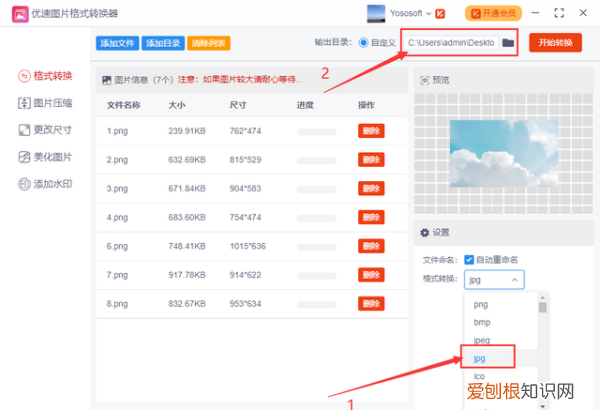Click 添加目录 to add a folder

point(163,43)
